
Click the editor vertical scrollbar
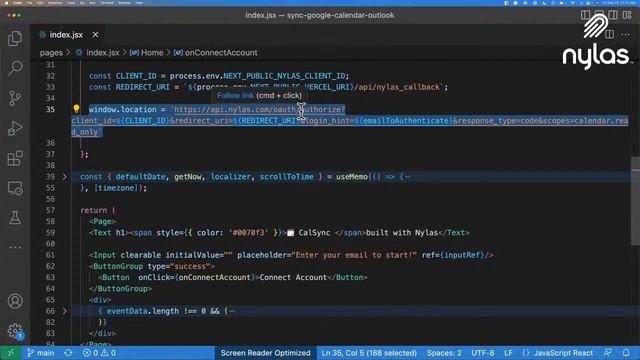click(635, 201)
